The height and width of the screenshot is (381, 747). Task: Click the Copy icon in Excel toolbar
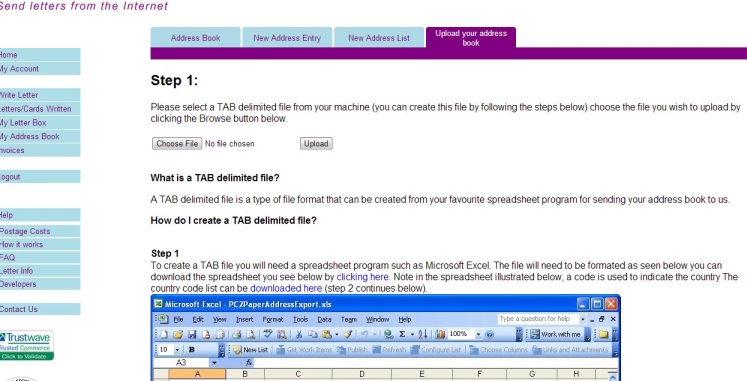pyautogui.click(x=313, y=334)
